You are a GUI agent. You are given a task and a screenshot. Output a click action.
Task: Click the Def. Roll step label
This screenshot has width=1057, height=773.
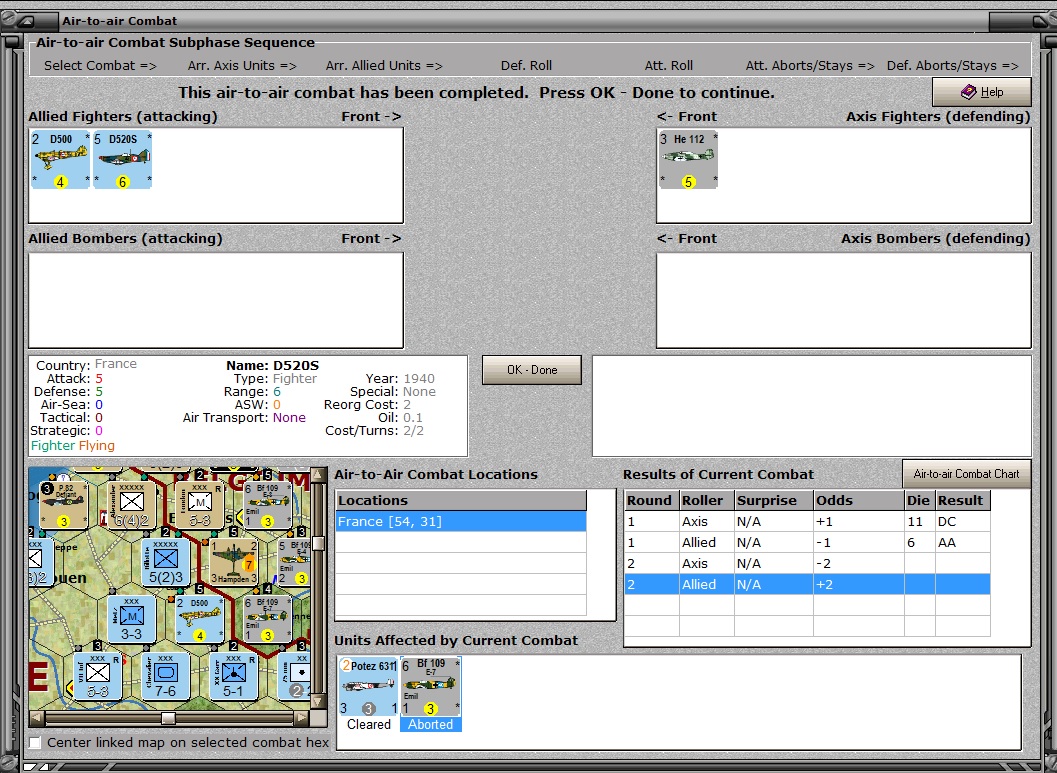526,65
